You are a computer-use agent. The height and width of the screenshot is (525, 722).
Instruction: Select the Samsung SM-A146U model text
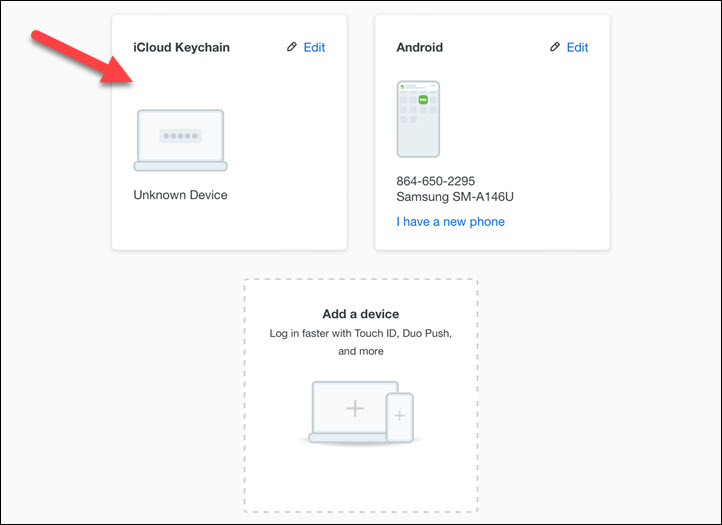(455, 197)
